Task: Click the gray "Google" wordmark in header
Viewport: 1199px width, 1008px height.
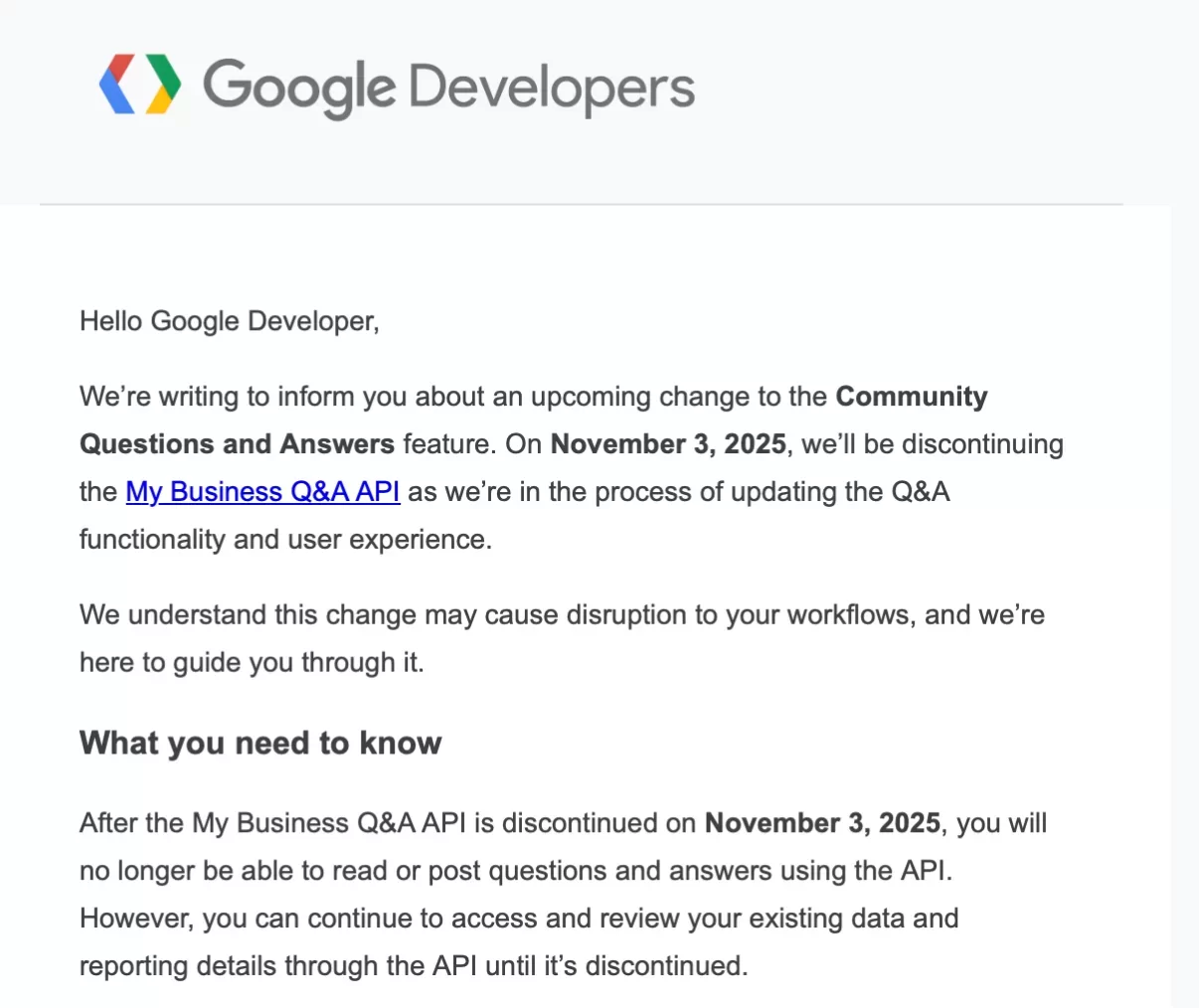Action: 299,88
